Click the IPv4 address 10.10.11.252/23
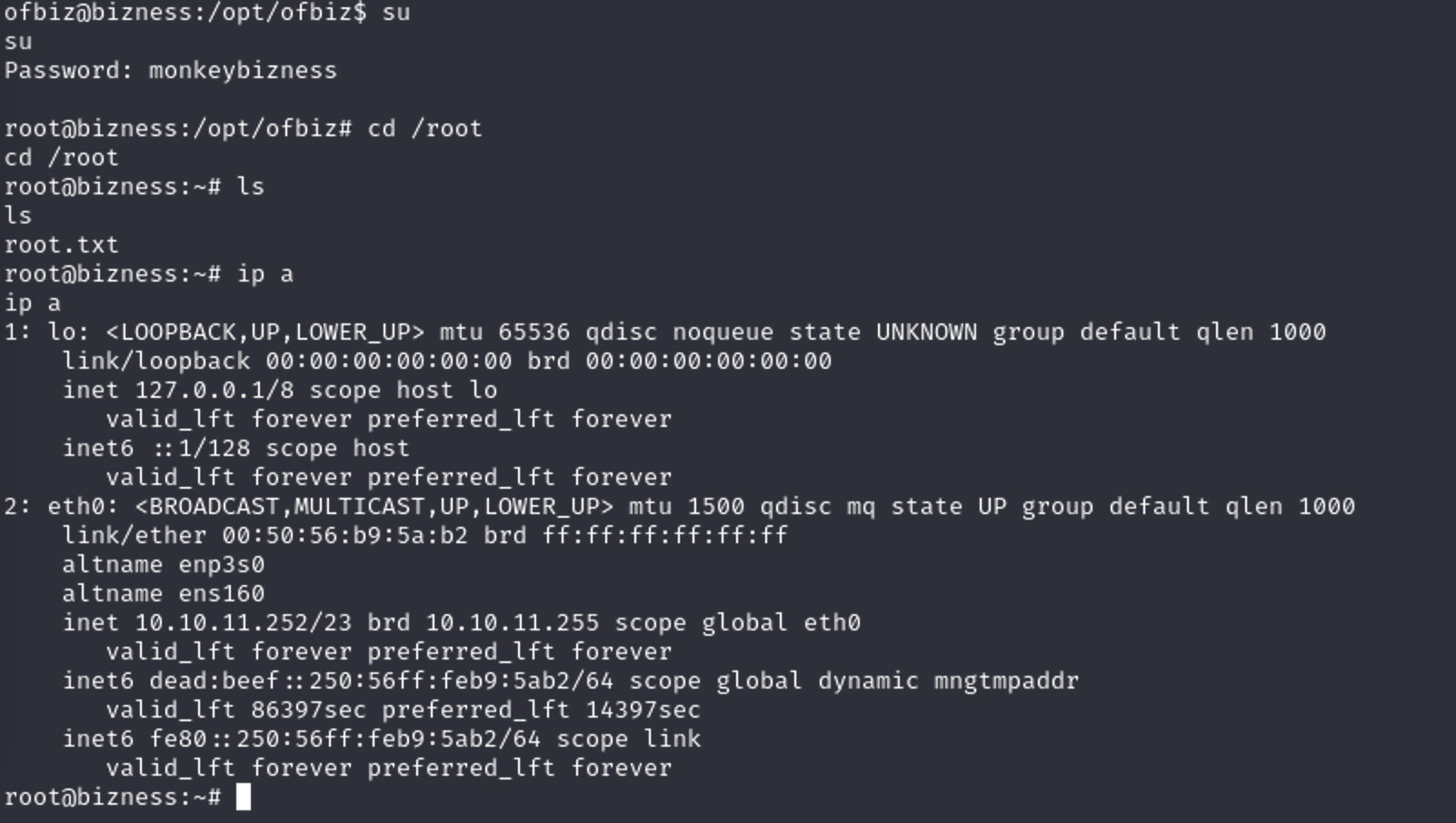The image size is (1456, 823). coord(244,623)
